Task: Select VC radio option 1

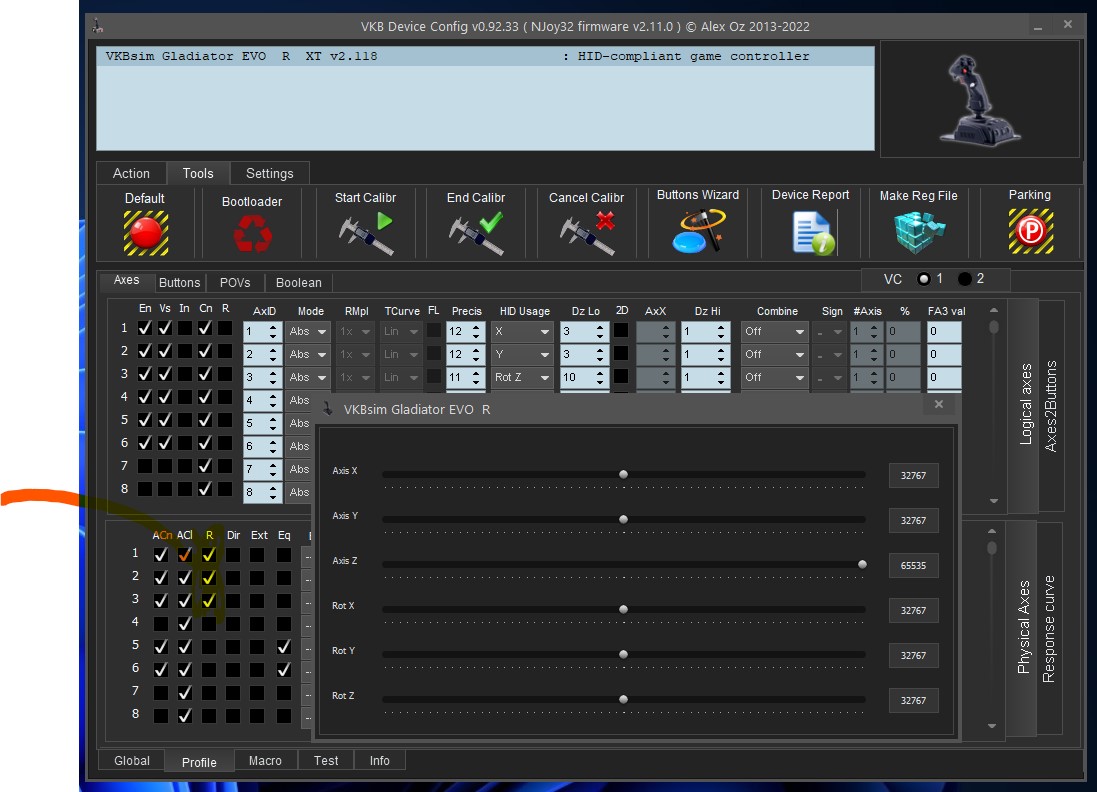Action: (x=924, y=279)
